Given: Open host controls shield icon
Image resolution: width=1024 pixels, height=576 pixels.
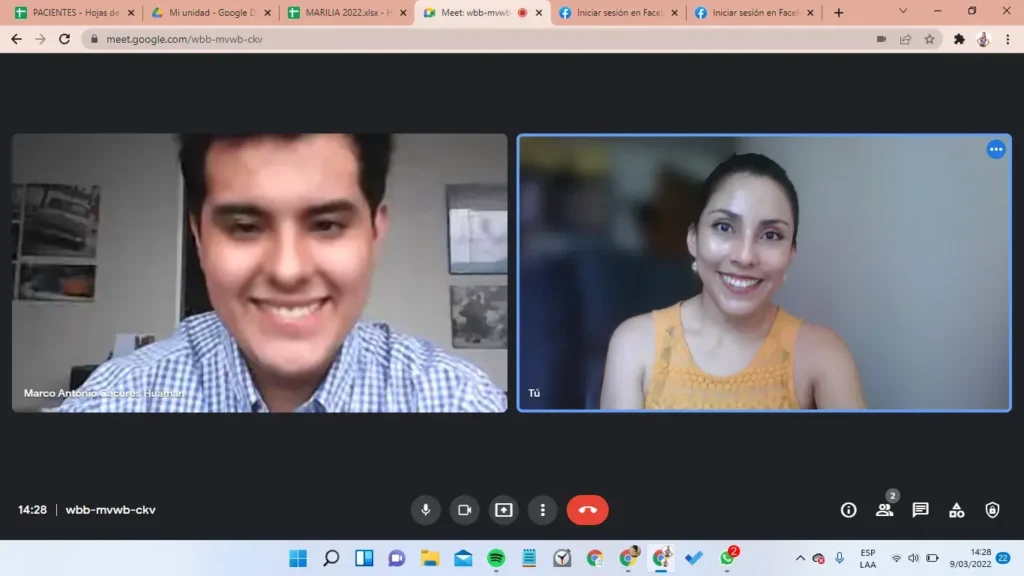Looking at the screenshot, I should 992,510.
